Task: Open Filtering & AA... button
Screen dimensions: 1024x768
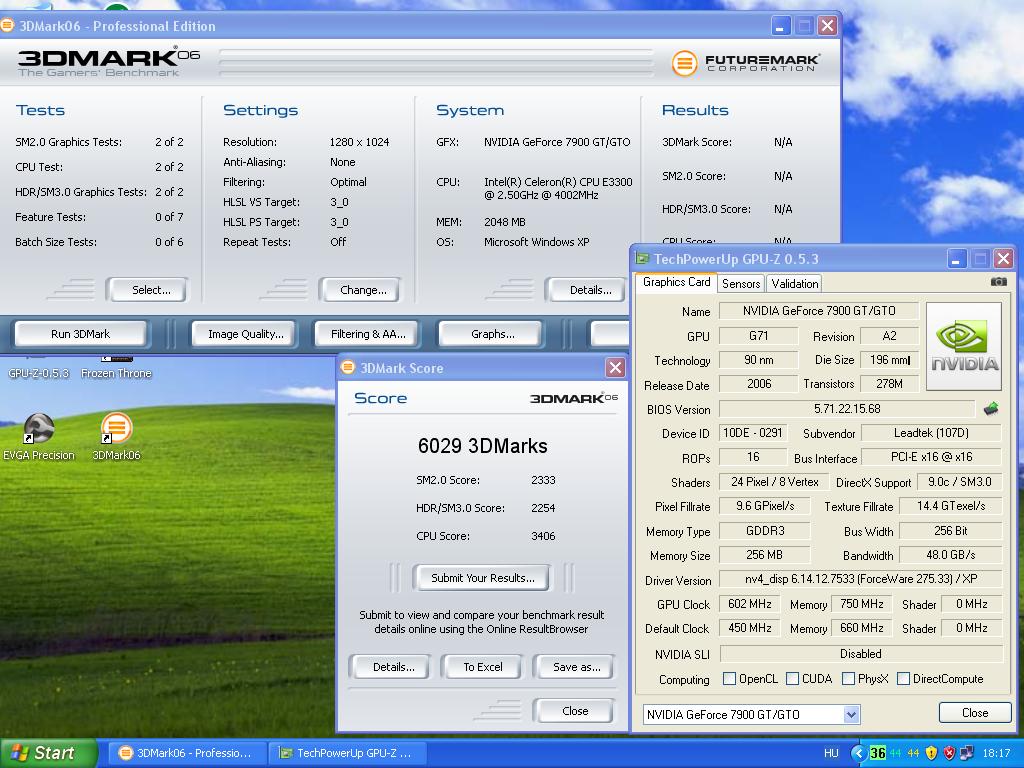Action: click(x=368, y=334)
